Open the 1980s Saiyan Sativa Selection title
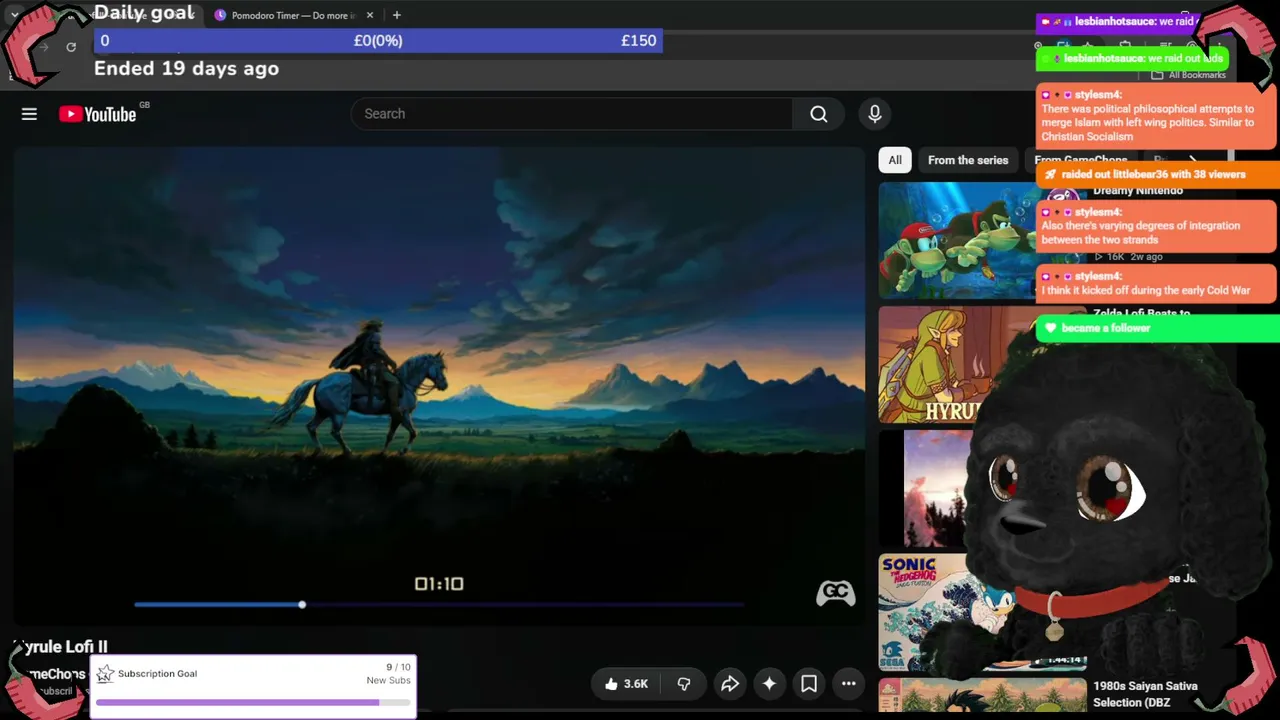The width and height of the screenshot is (1280, 720). point(1145,694)
